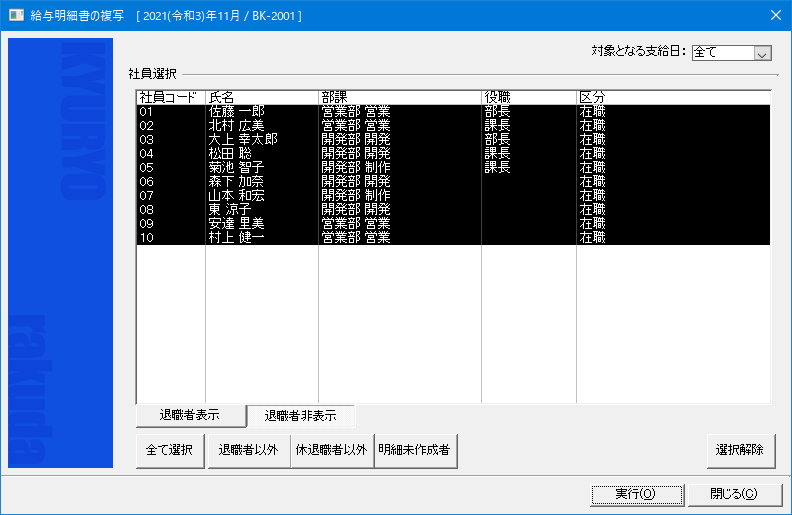Screen dimensions: 792x515
Task: Close the 給与明細書の複写 window
Action: (774, 16)
